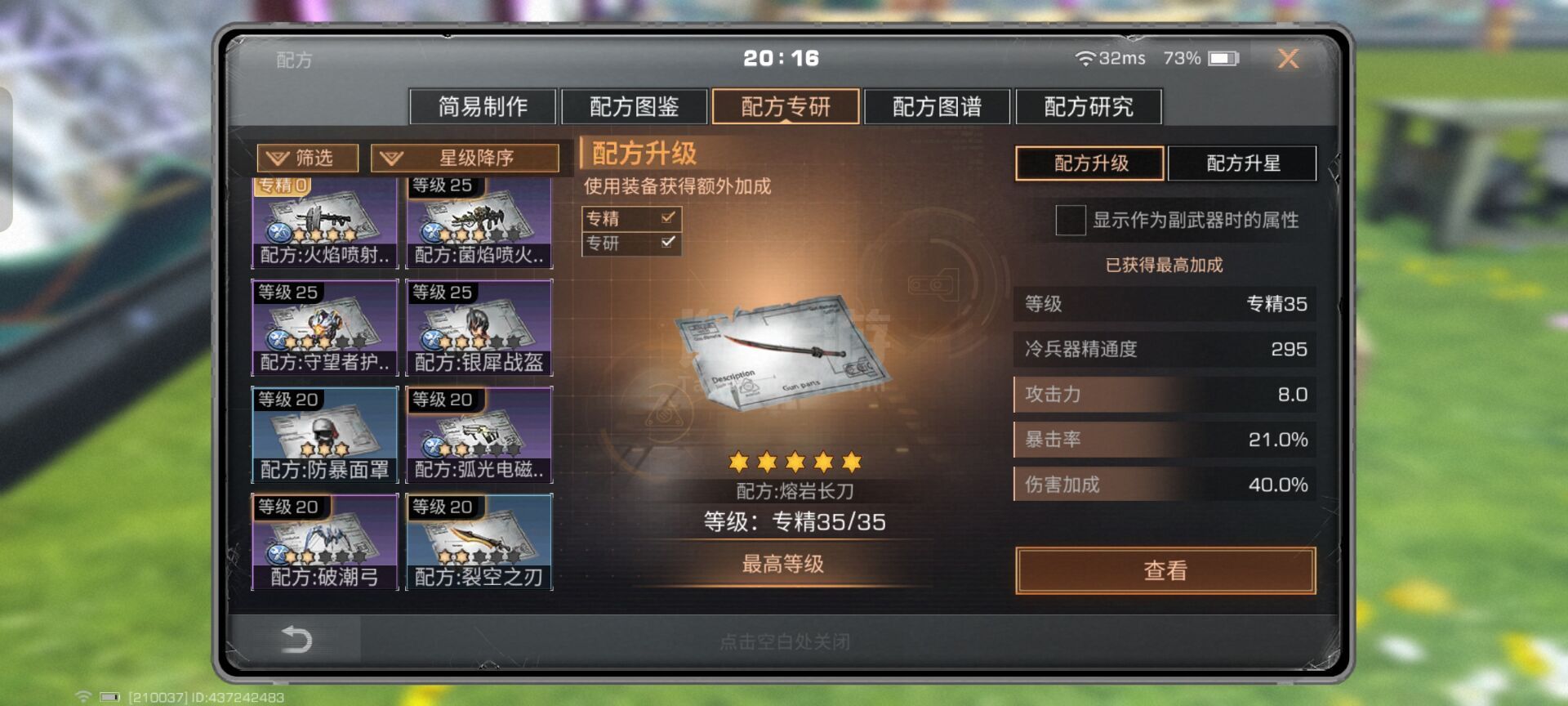This screenshot has height=706, width=1568.
Task: Expand the 星级降序 sort dropdown
Action: (x=465, y=158)
